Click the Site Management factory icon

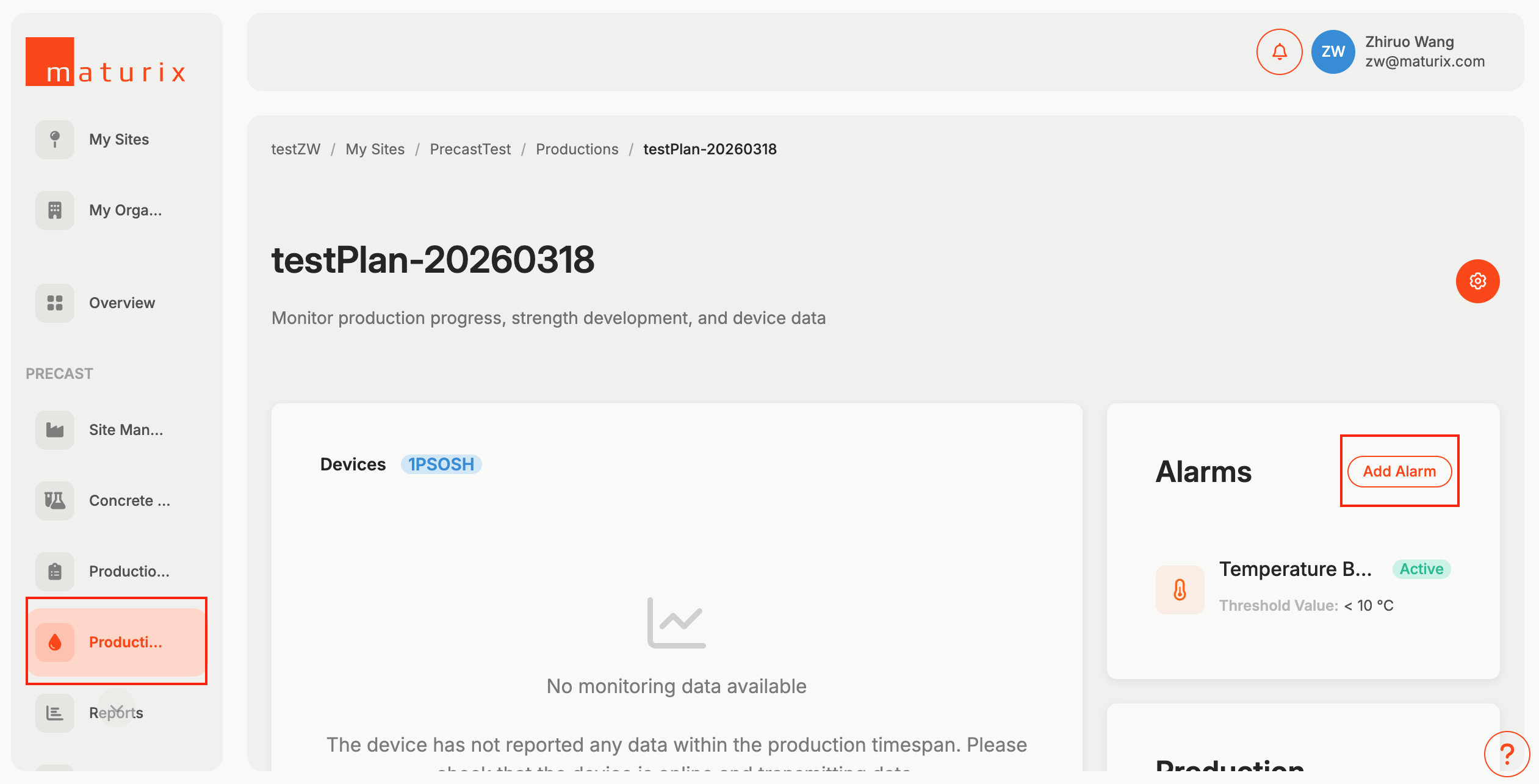click(x=55, y=430)
